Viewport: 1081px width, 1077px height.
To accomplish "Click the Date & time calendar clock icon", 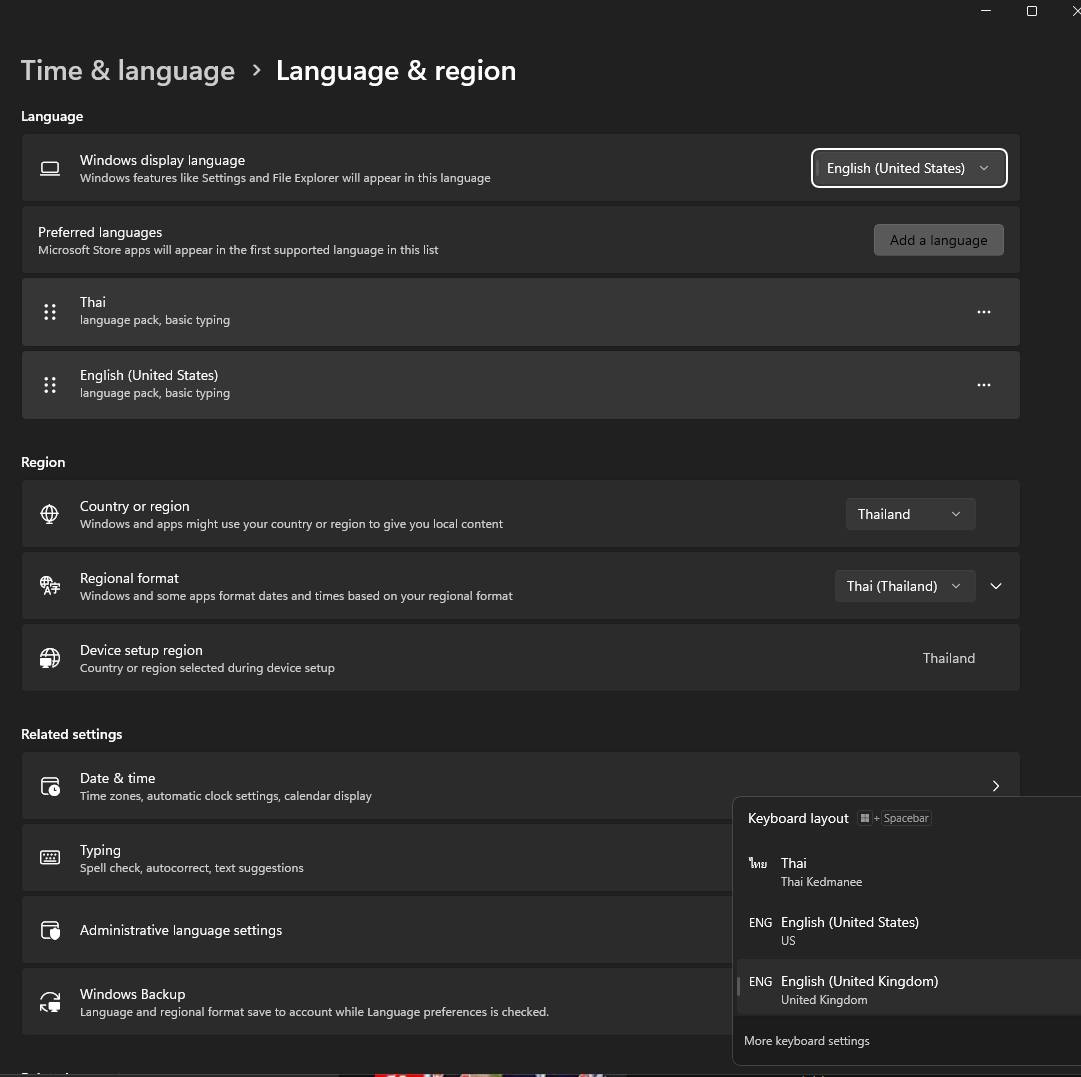I will (50, 786).
